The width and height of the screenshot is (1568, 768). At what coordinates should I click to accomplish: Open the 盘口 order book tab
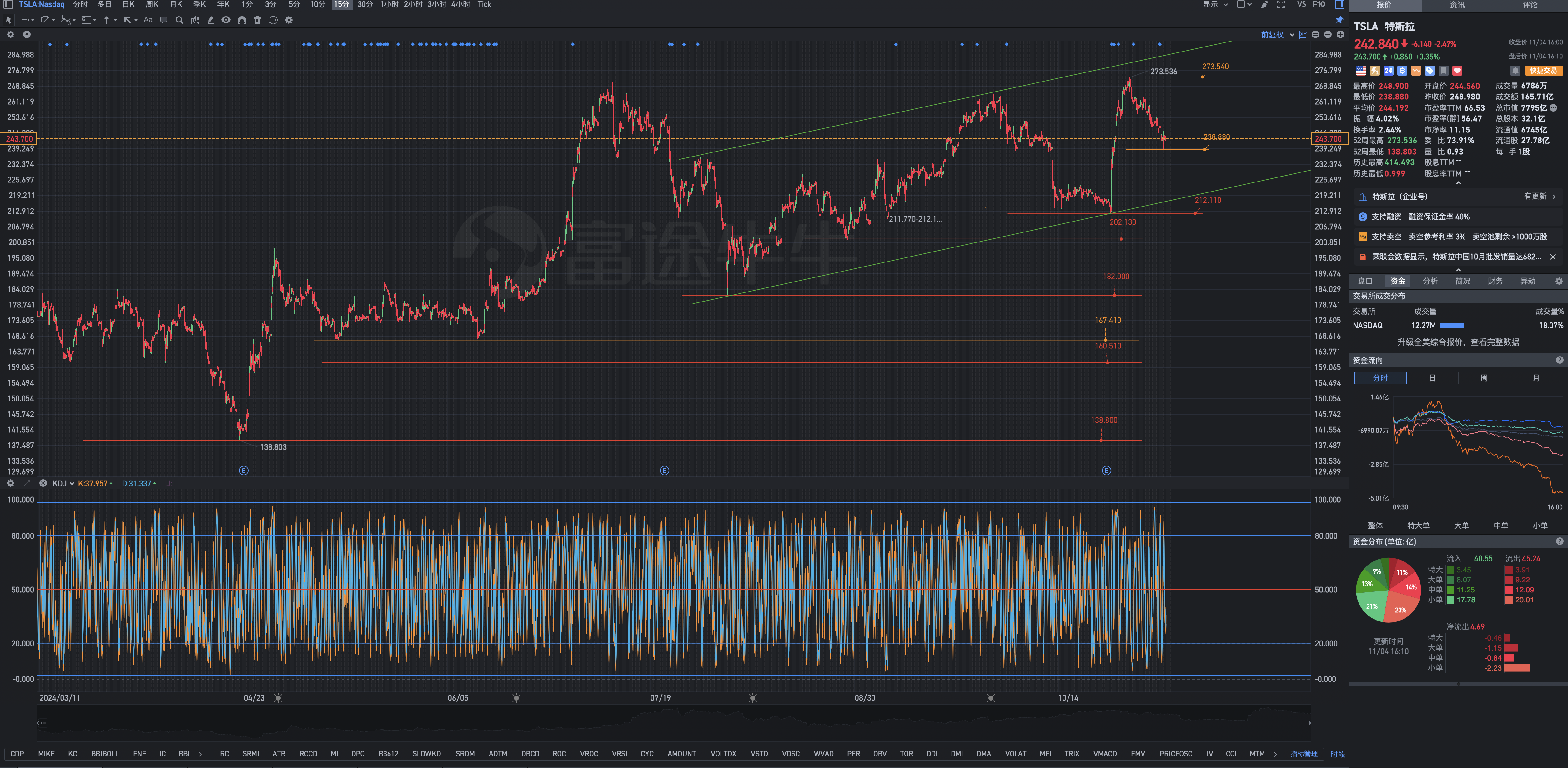point(1365,281)
